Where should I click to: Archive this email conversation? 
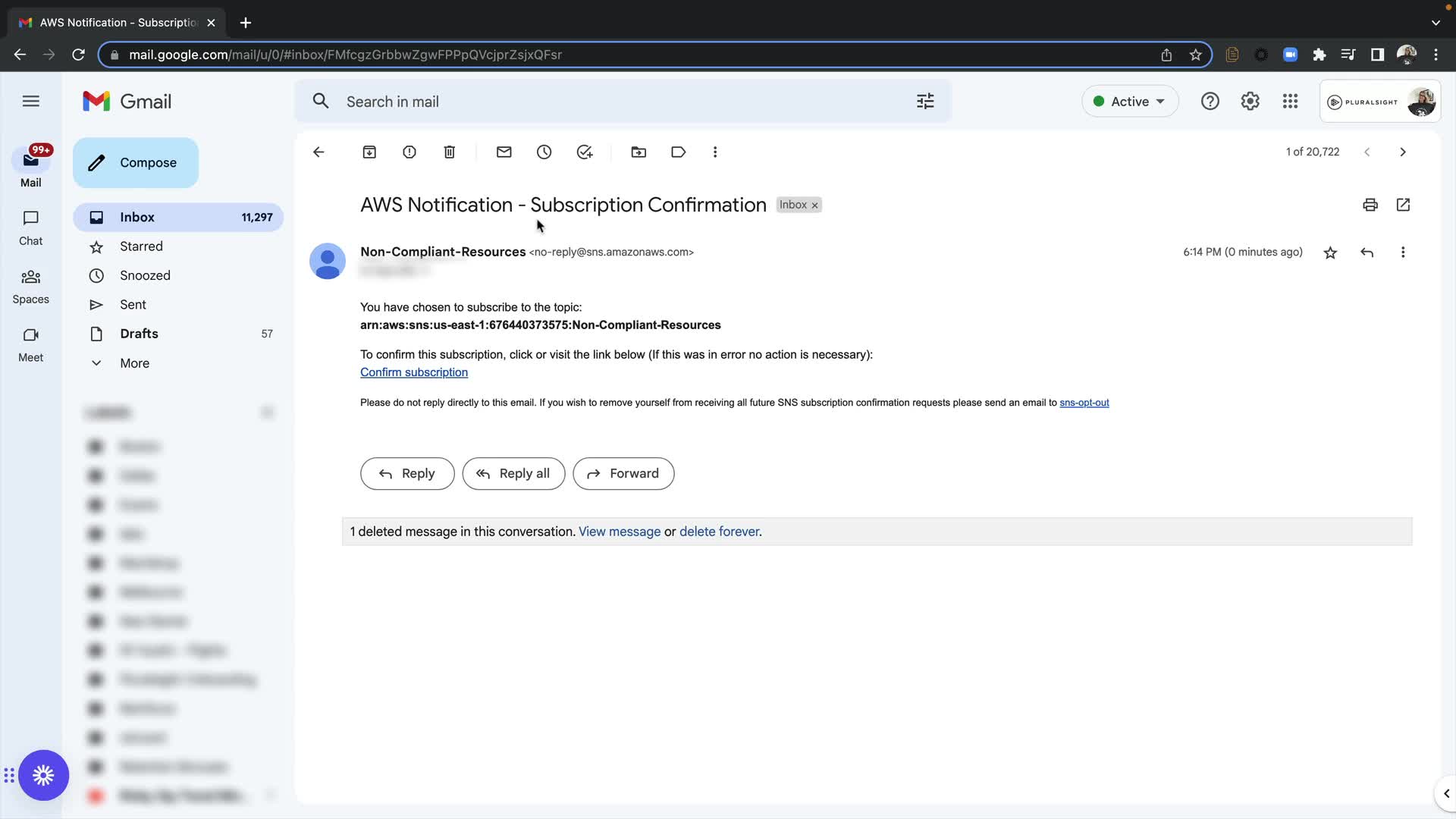[369, 152]
